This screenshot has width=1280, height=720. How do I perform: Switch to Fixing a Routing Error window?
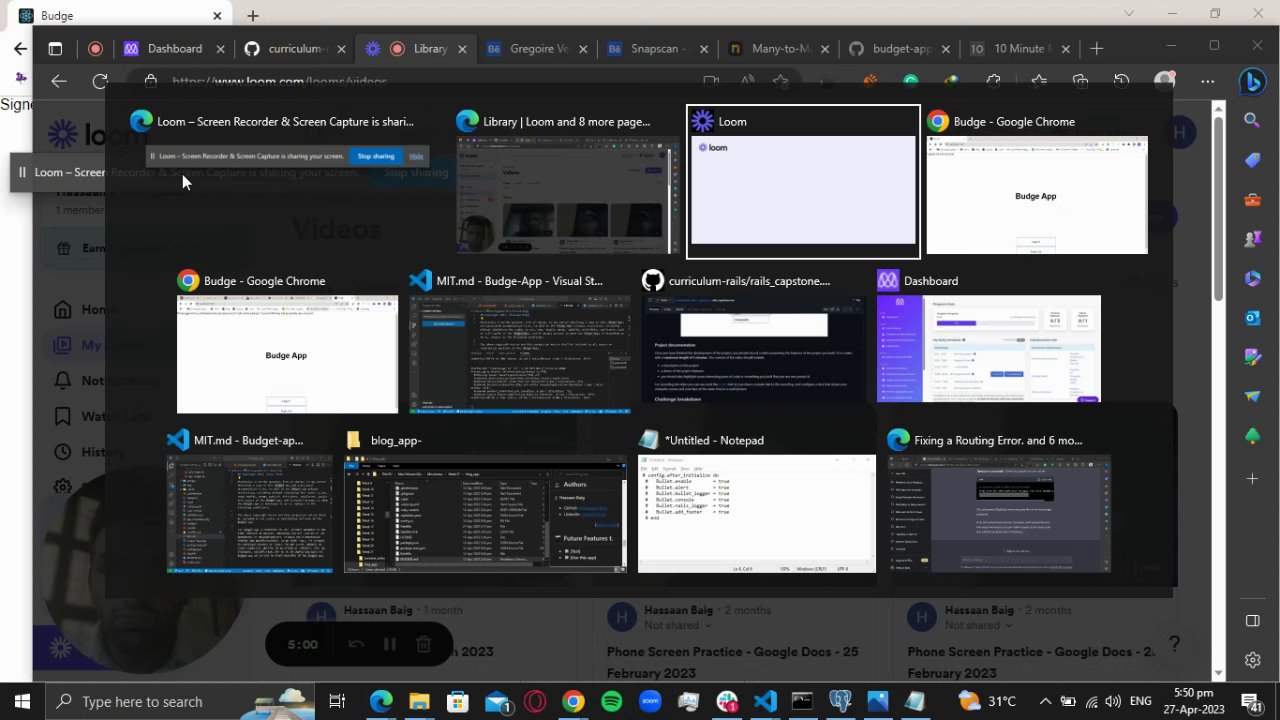tap(999, 501)
